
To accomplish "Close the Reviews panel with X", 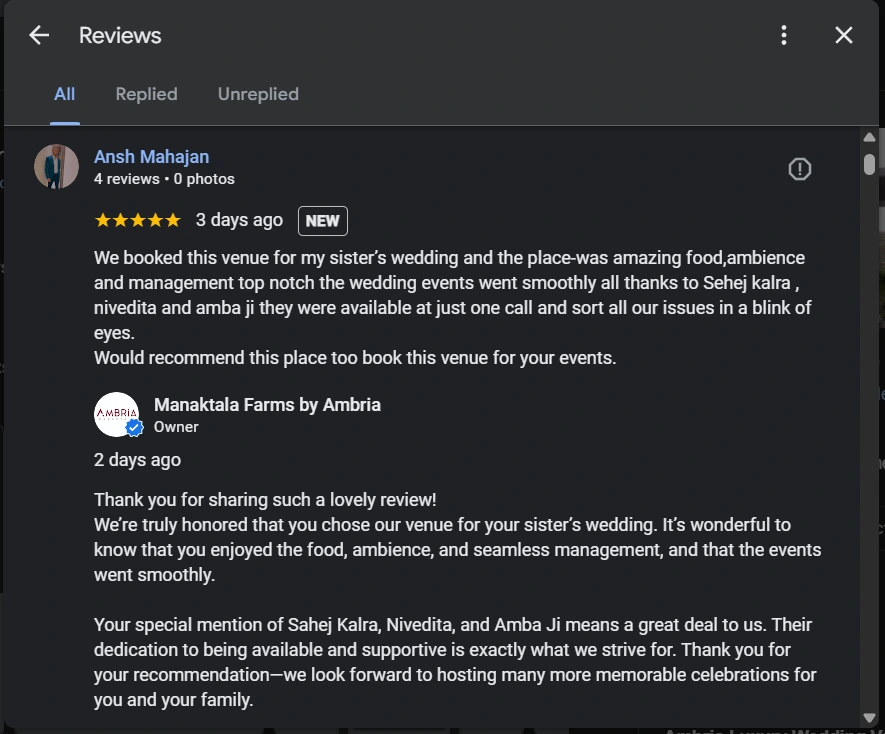I will click(844, 35).
